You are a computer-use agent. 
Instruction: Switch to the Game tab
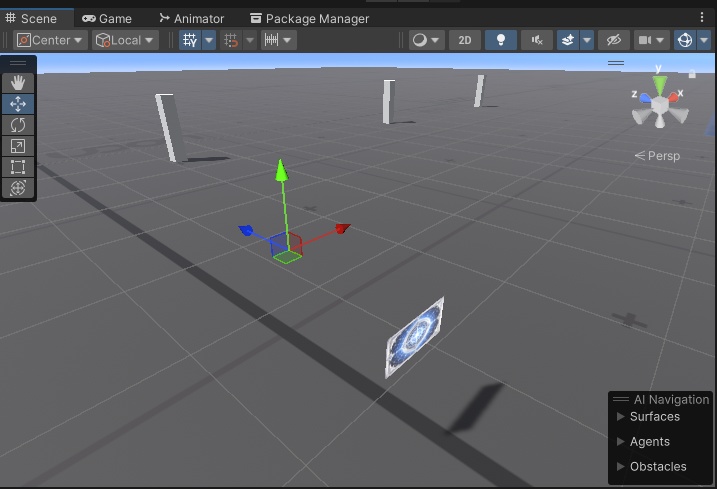[107, 18]
